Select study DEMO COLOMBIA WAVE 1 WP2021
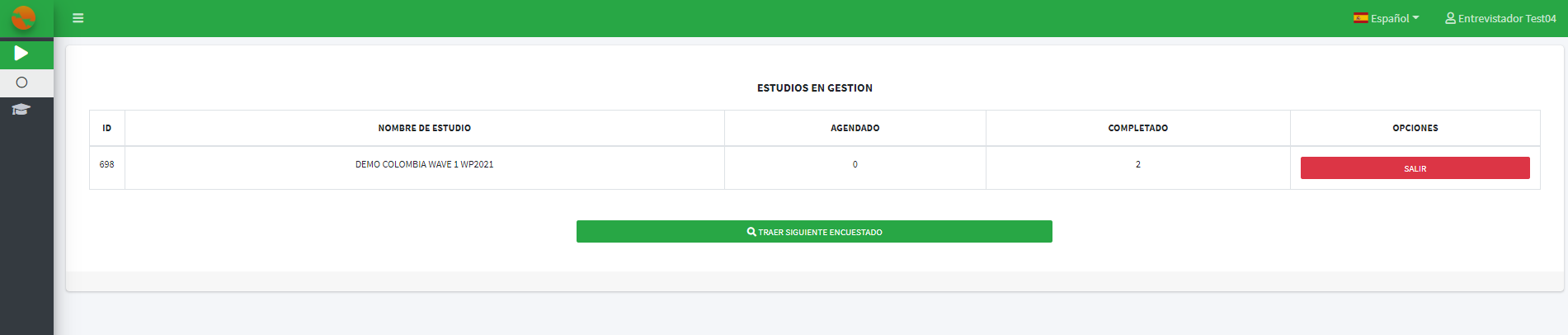Image resolution: width=1568 pixels, height=335 pixels. 425,164
